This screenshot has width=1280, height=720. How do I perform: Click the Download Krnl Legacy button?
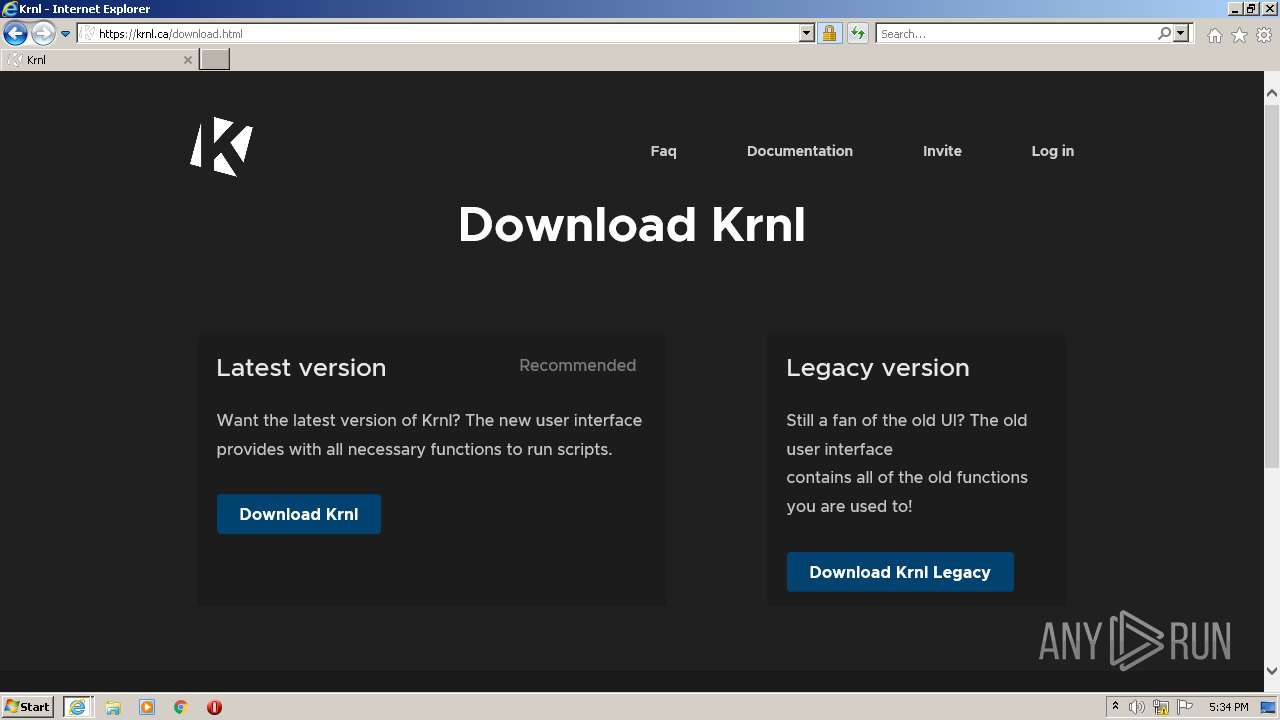click(x=900, y=572)
